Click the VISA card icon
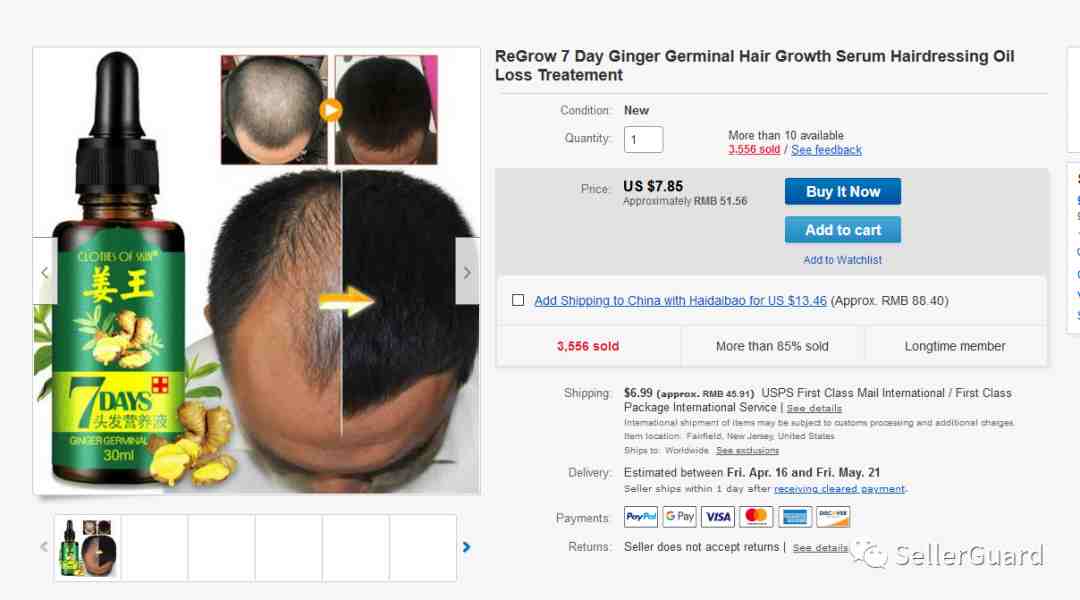The width and height of the screenshot is (1080, 600). (x=718, y=517)
